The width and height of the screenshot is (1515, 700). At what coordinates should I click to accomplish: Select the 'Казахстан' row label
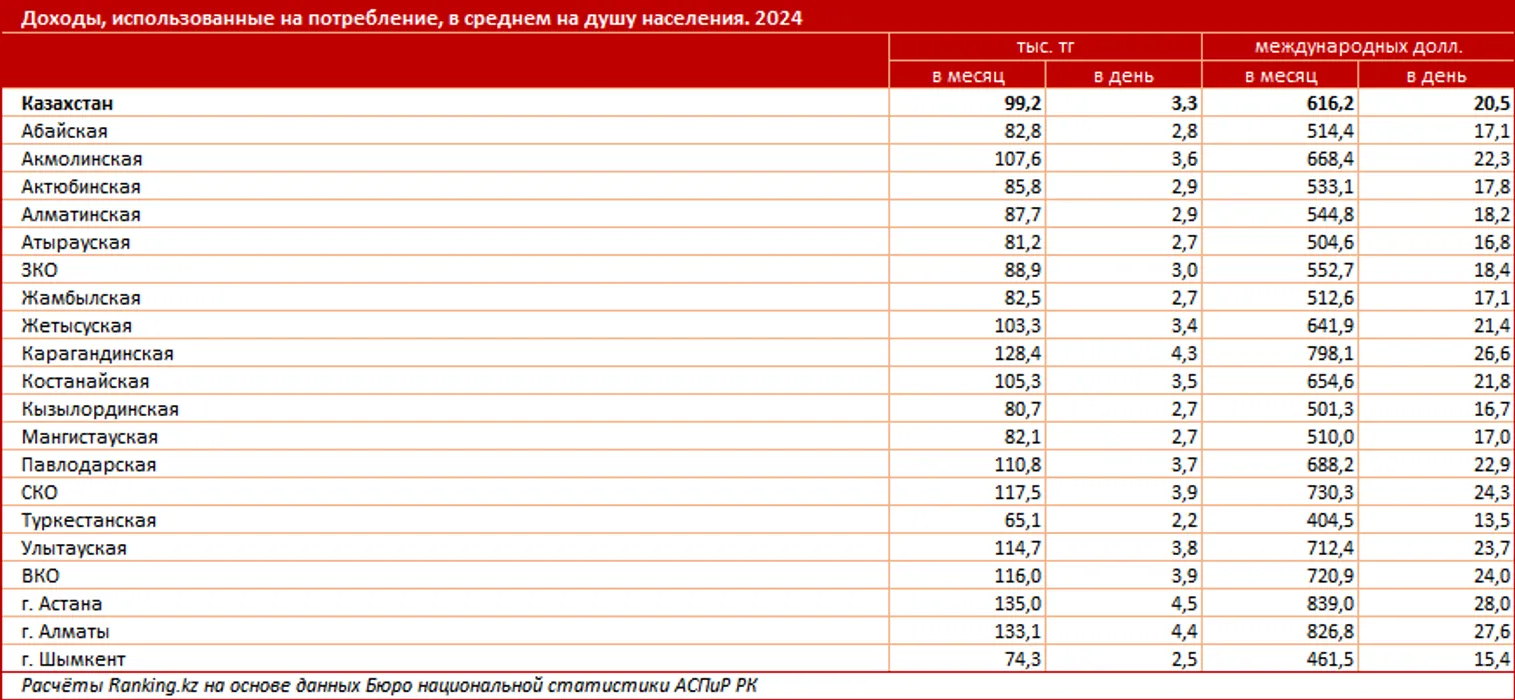coord(67,103)
